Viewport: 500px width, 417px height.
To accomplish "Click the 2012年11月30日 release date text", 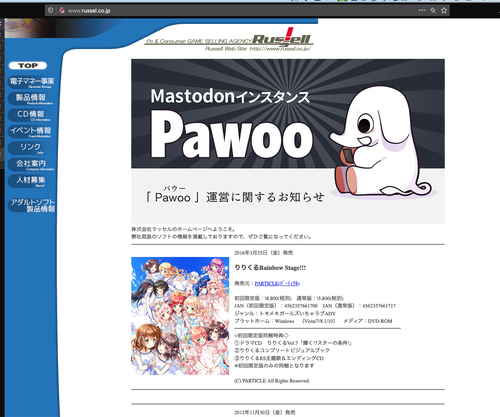I will coord(265,413).
